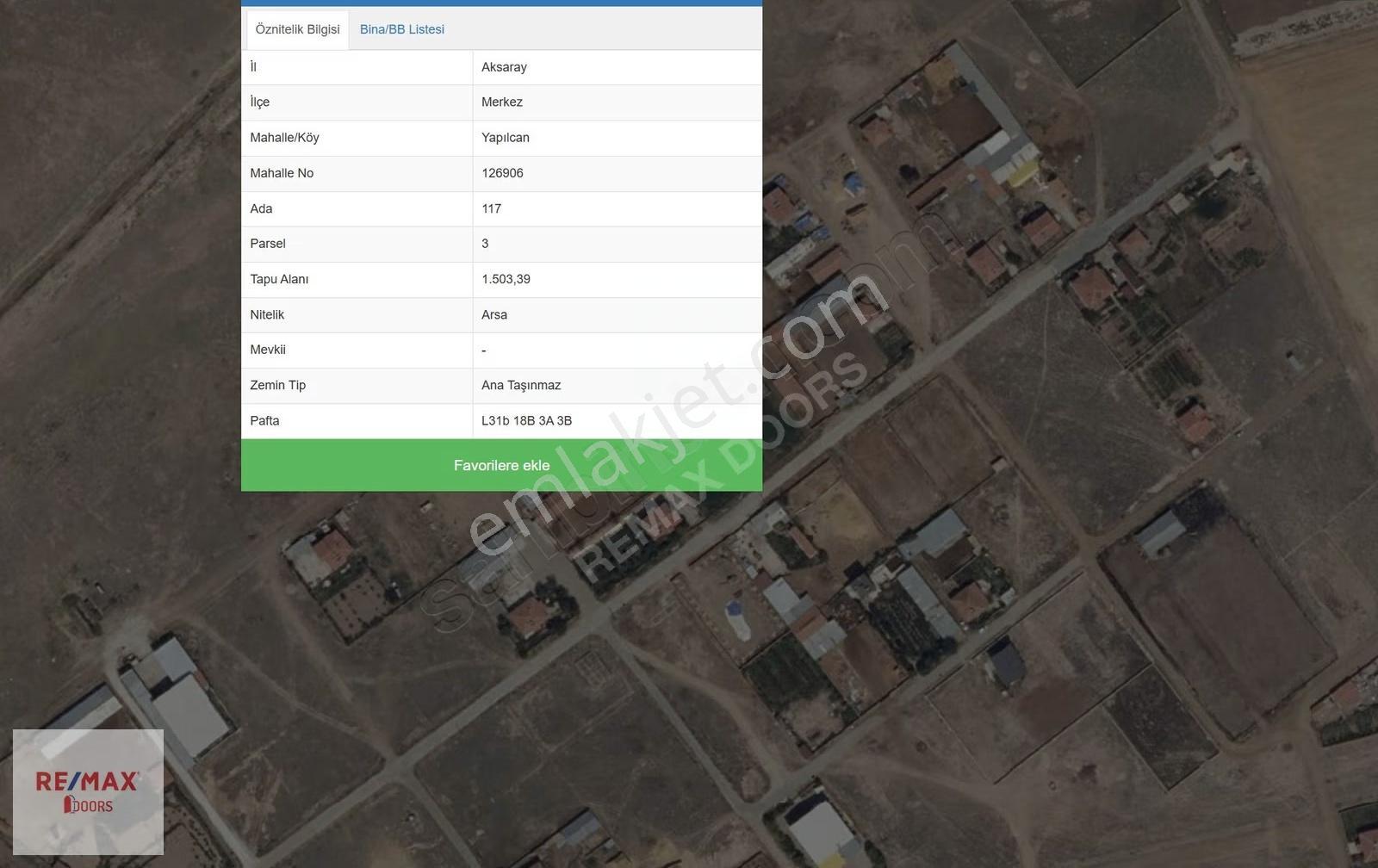Click the Pafta row label
Image resolution: width=1378 pixels, height=868 pixels.
[x=264, y=420]
